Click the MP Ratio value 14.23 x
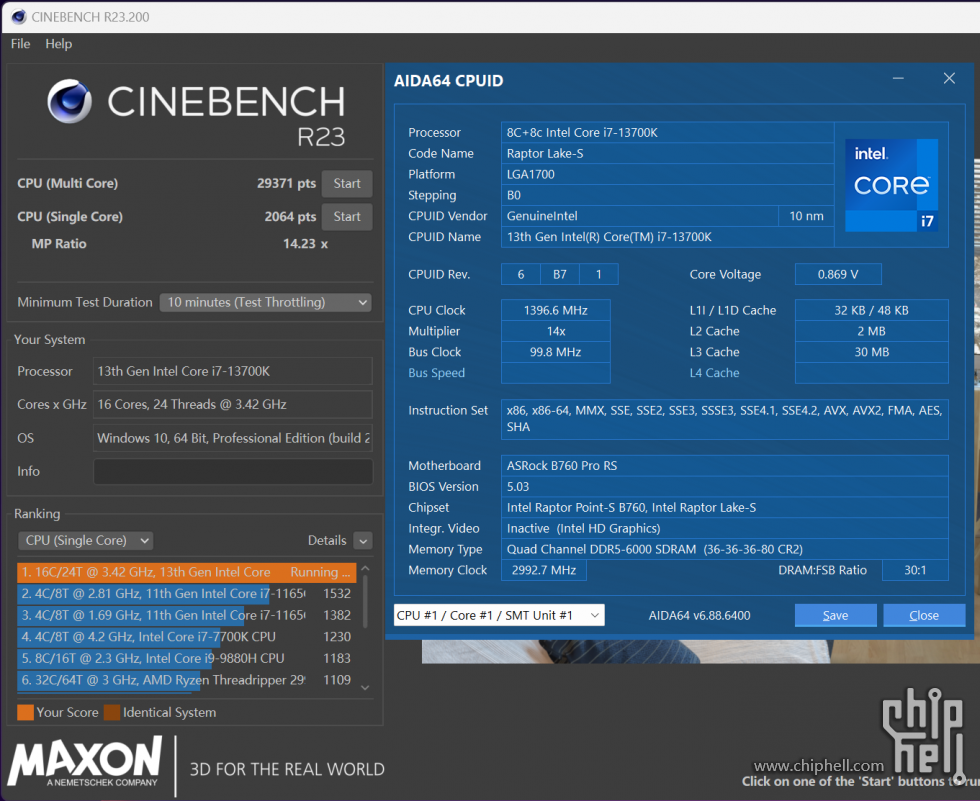Viewport: 980px width, 801px height. click(305, 244)
